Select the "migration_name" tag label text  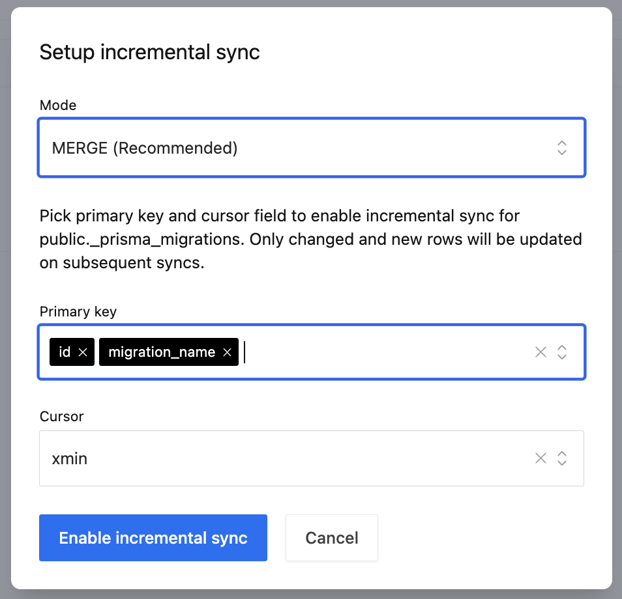(x=161, y=352)
